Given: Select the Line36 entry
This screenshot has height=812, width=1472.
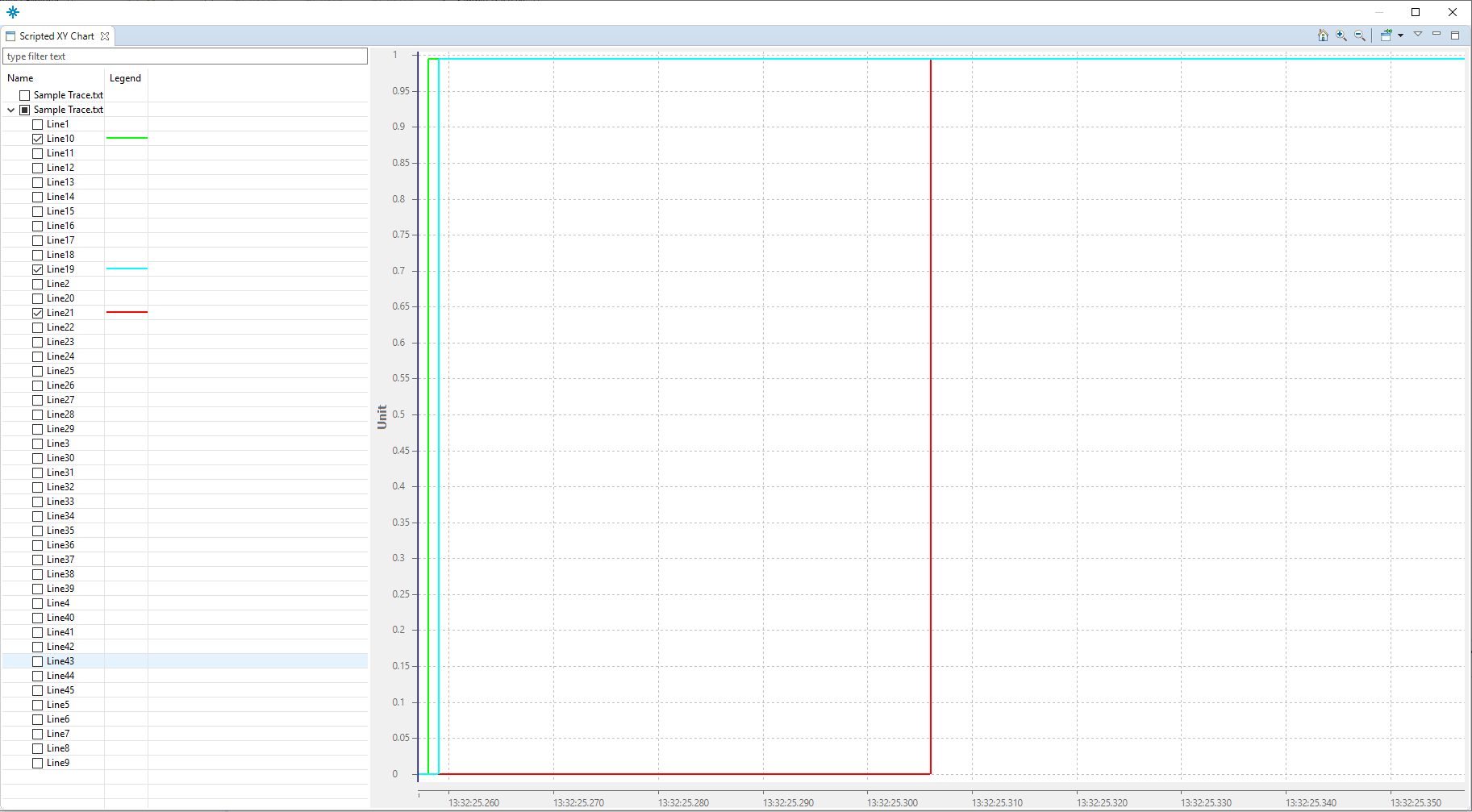Looking at the screenshot, I should 60,545.
